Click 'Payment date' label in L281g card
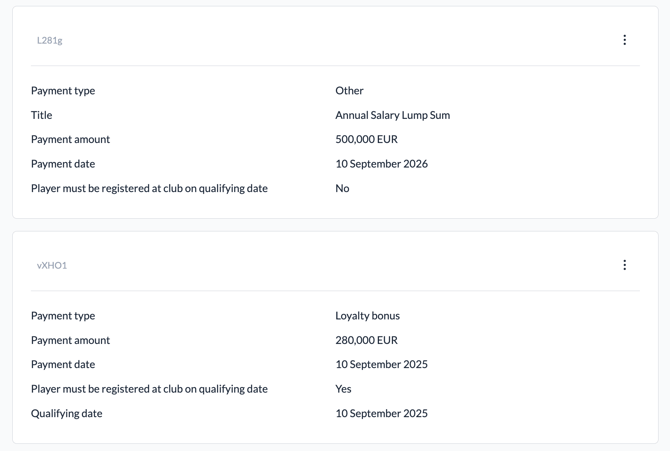The height and width of the screenshot is (451, 670). [x=62, y=164]
